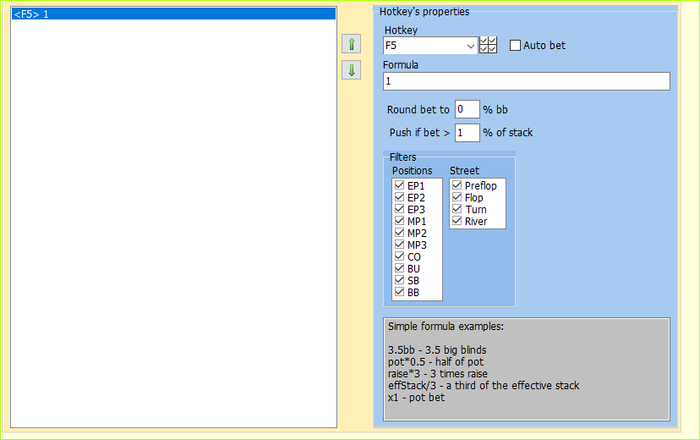Uncheck the Flop street filter

coord(457,197)
